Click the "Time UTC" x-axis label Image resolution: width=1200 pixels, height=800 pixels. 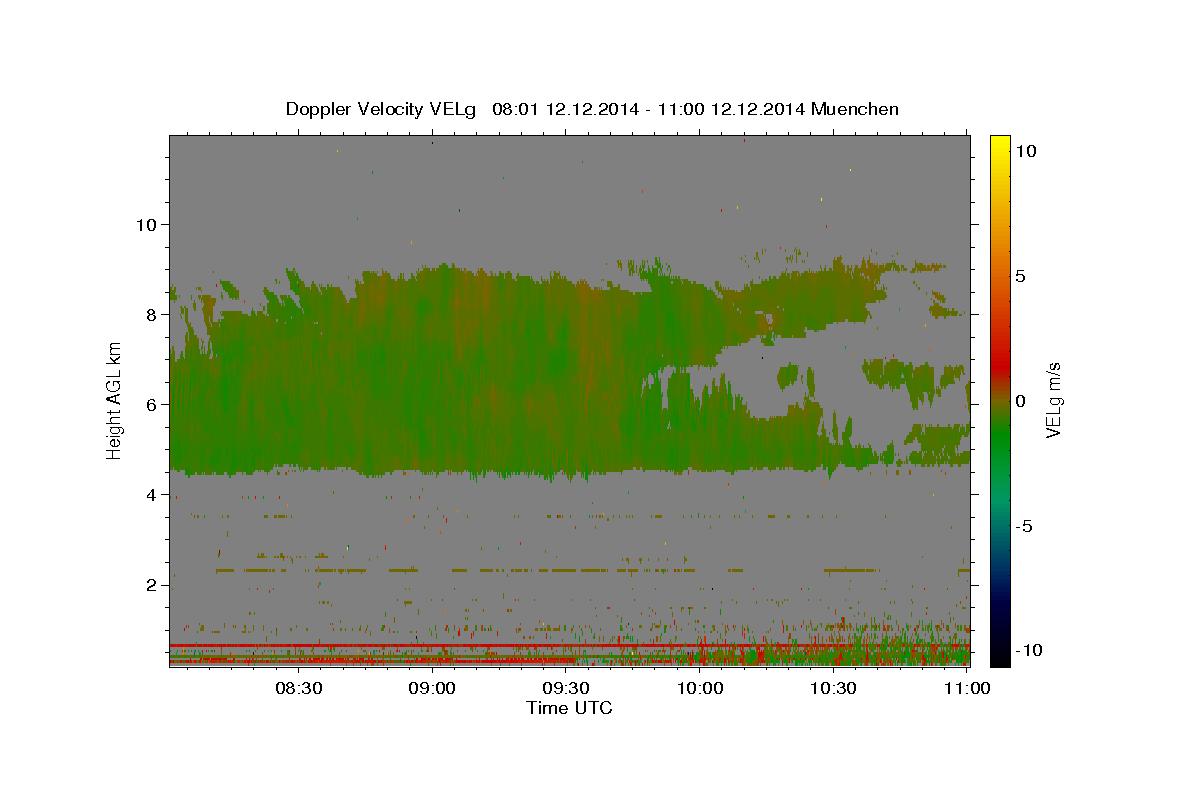[x=569, y=708]
